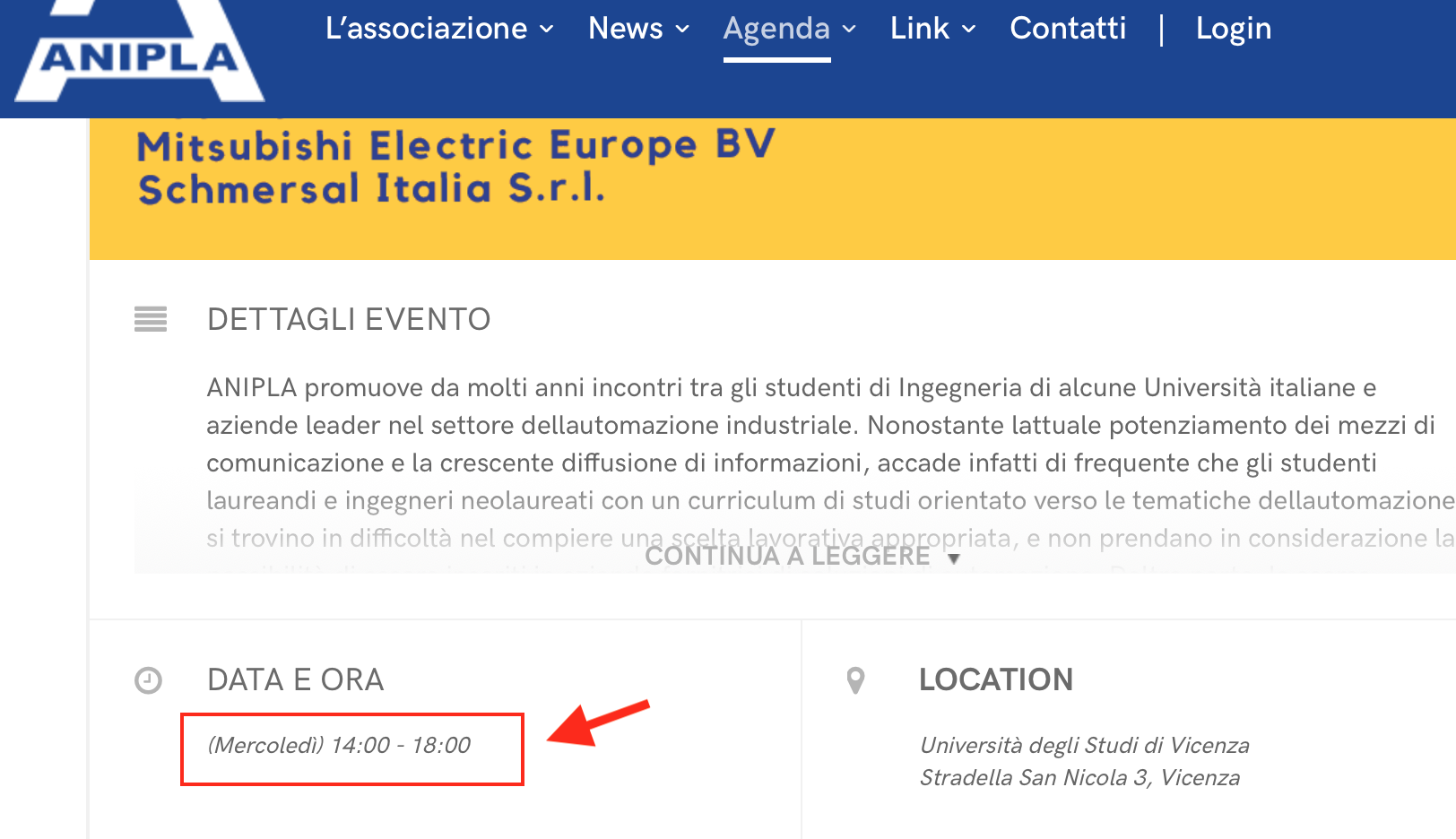Expand the chevron next to Link

[969, 30]
